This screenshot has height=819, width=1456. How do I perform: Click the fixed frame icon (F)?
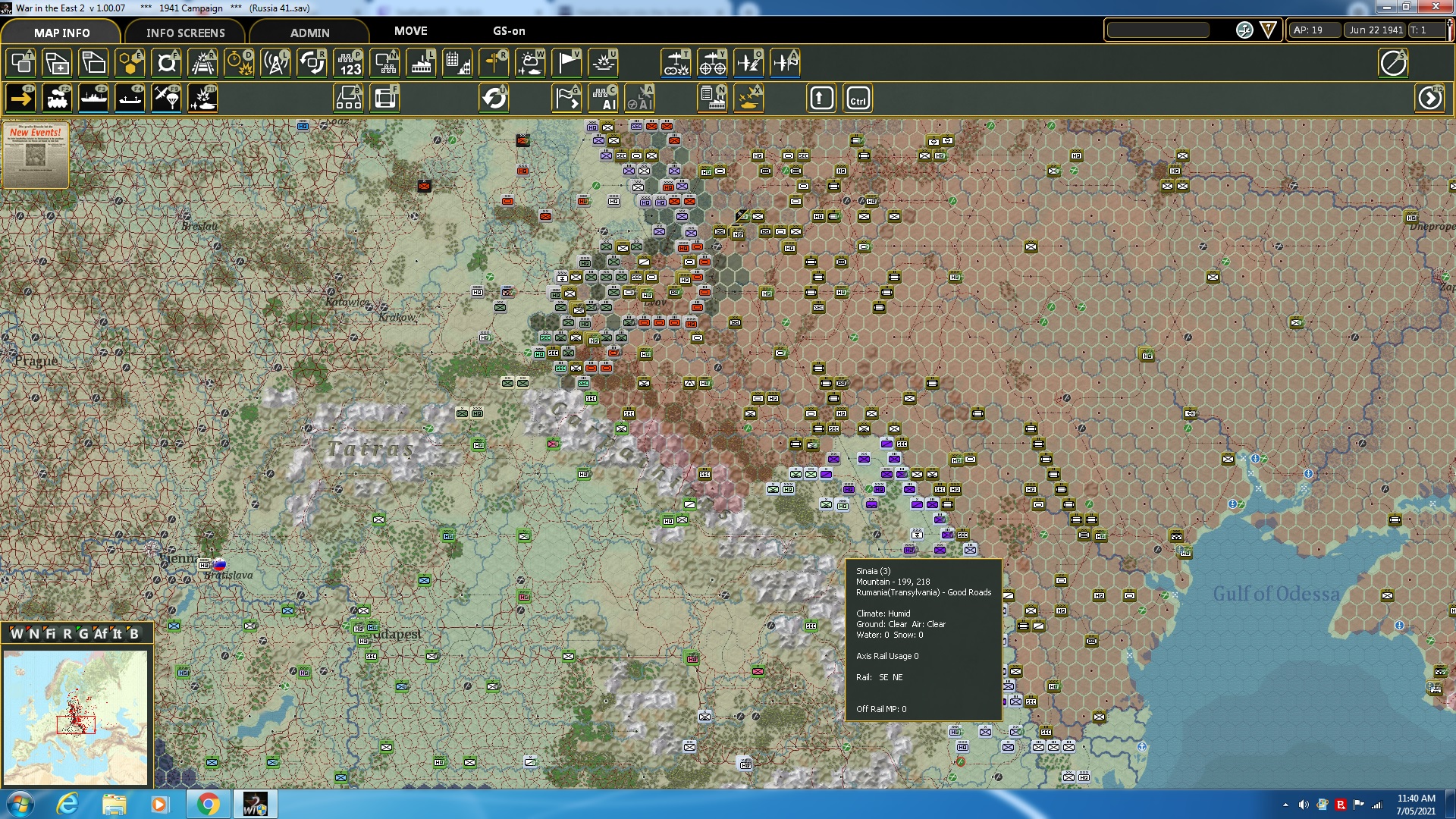coord(385,99)
